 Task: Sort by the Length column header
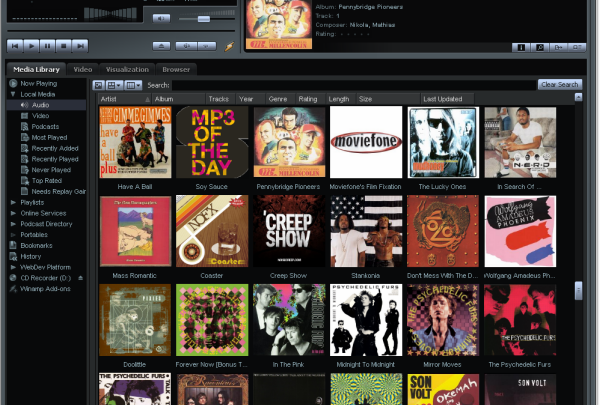pos(341,99)
